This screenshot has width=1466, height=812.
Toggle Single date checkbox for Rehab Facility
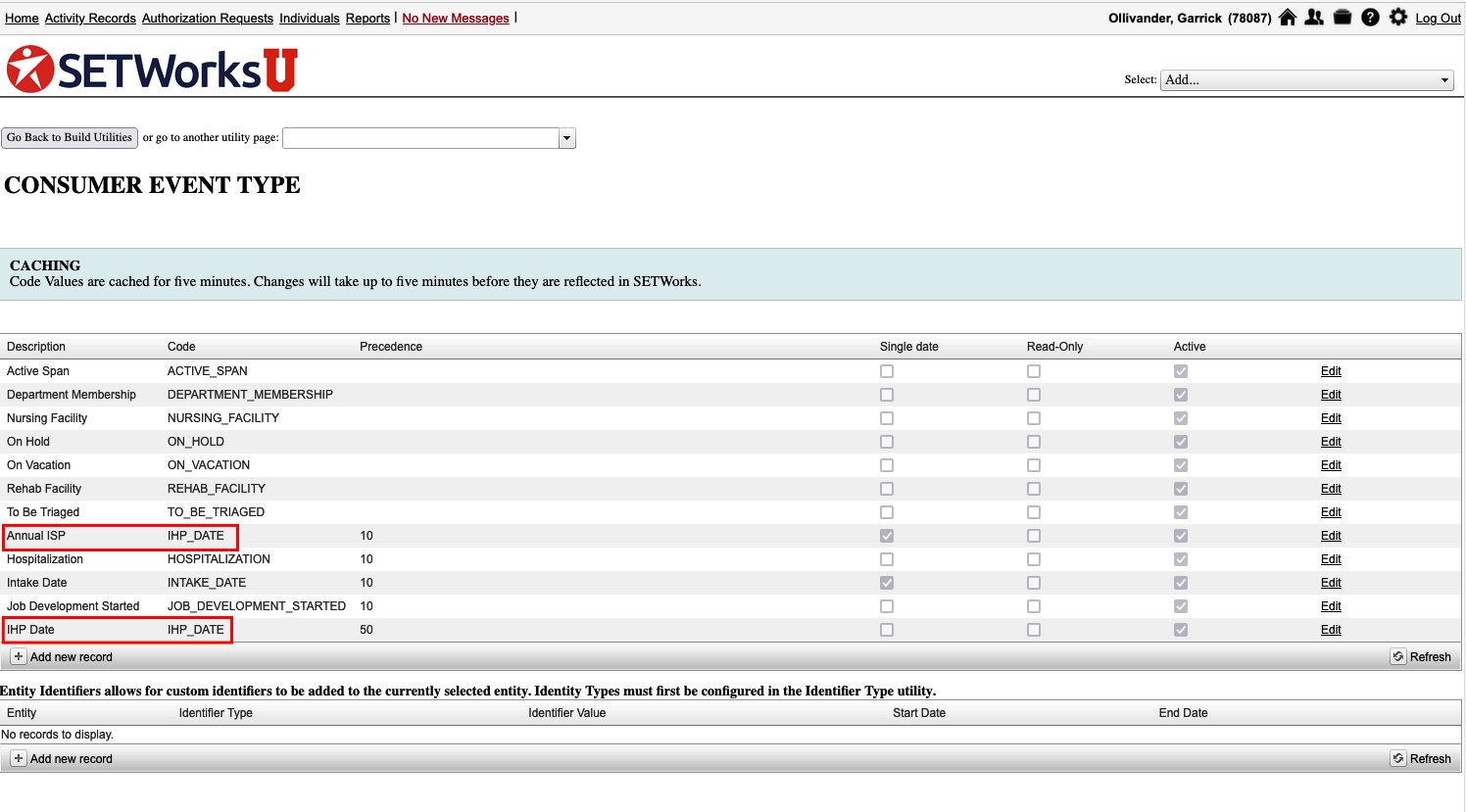[887, 489]
